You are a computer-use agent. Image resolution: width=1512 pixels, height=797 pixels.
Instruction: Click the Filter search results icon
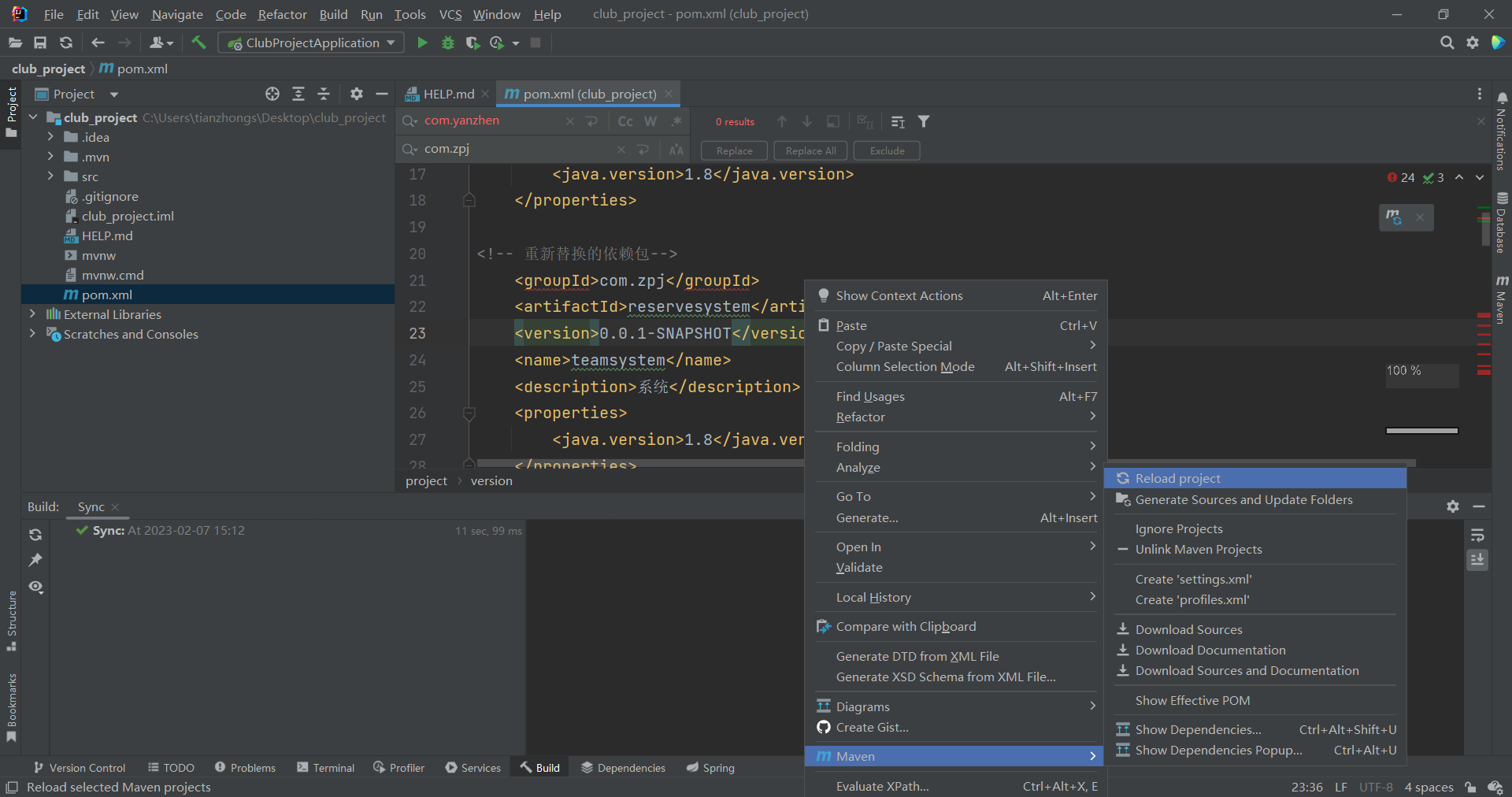click(x=924, y=121)
